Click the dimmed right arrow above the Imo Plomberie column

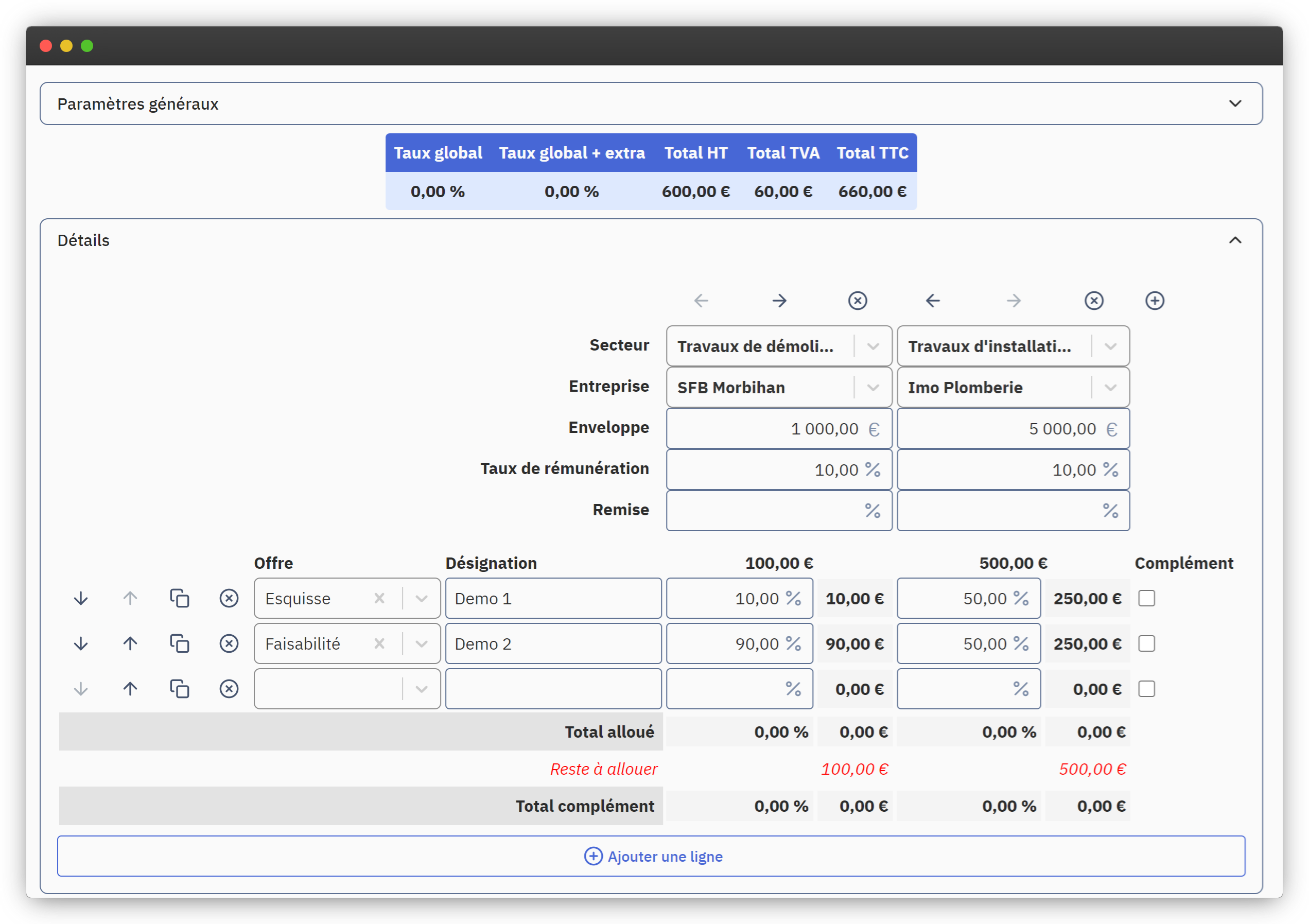(x=1014, y=301)
